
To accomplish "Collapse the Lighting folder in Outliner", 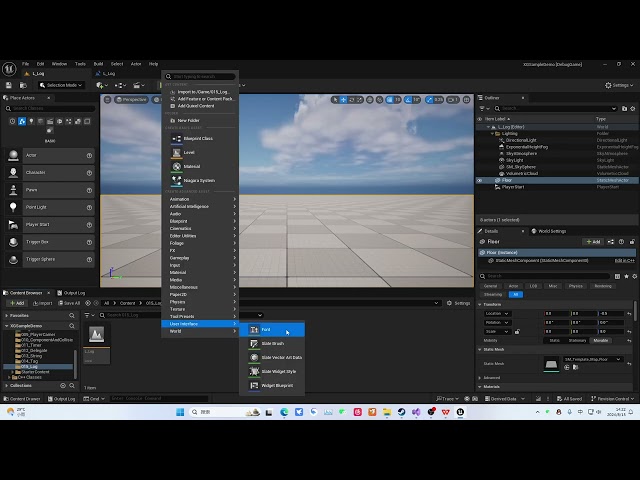I will point(492,133).
